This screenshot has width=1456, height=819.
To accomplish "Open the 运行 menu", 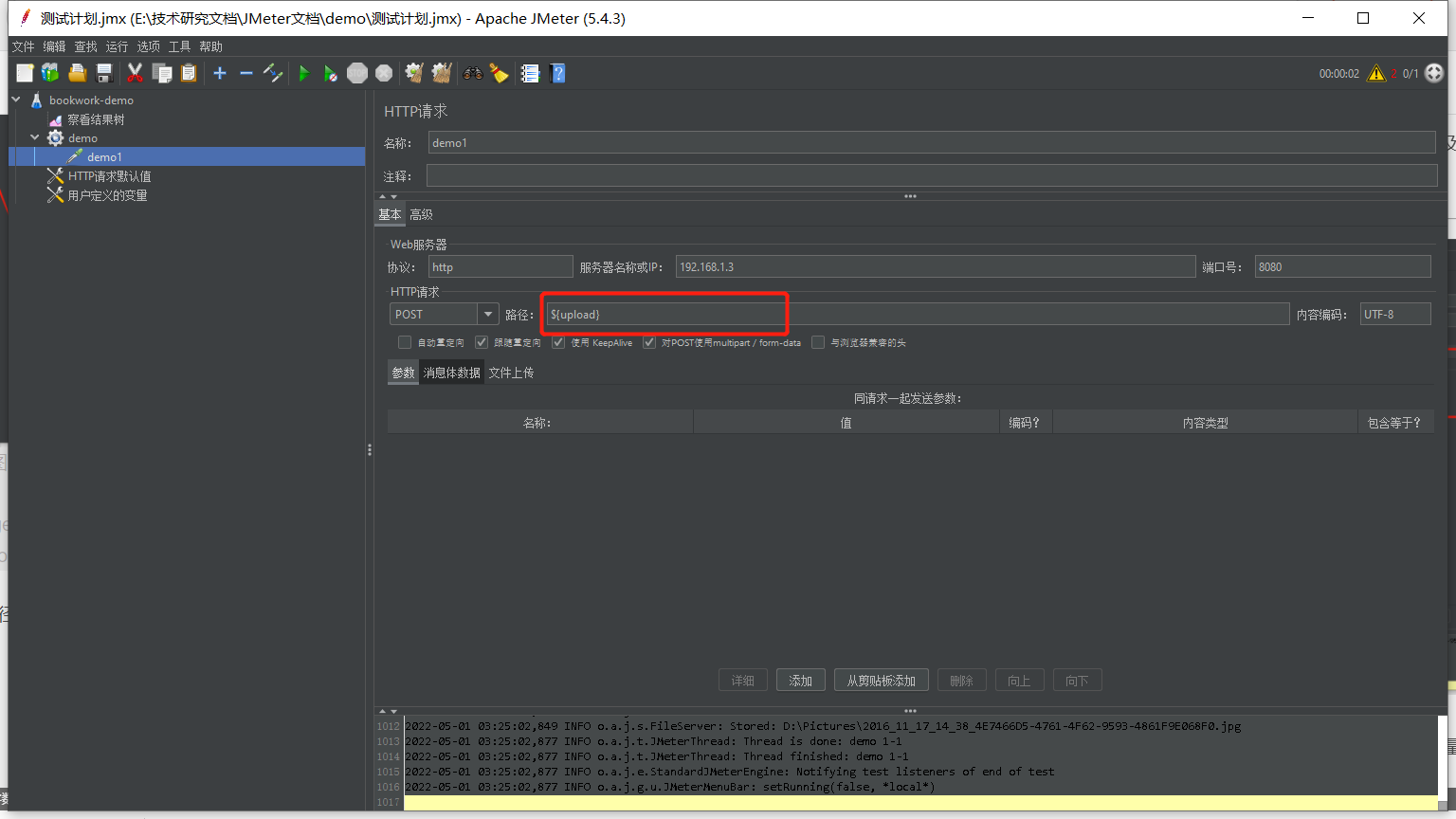I will pos(117,46).
